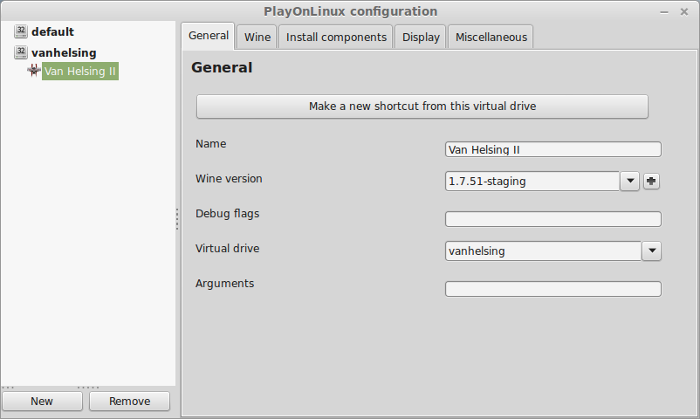Click the New button
700x419 pixels.
pyautogui.click(x=42, y=401)
